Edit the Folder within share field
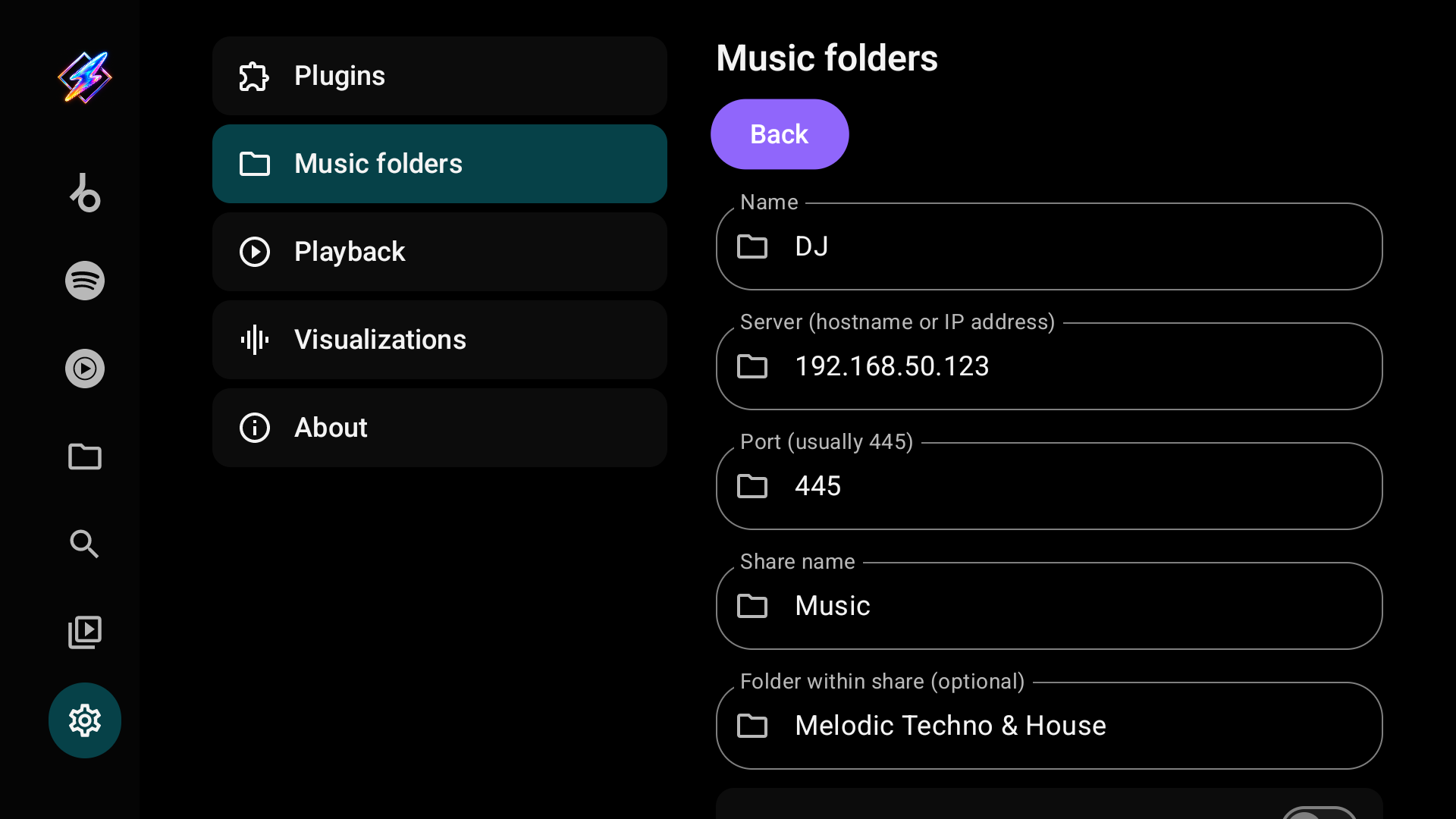 pyautogui.click(x=1049, y=726)
